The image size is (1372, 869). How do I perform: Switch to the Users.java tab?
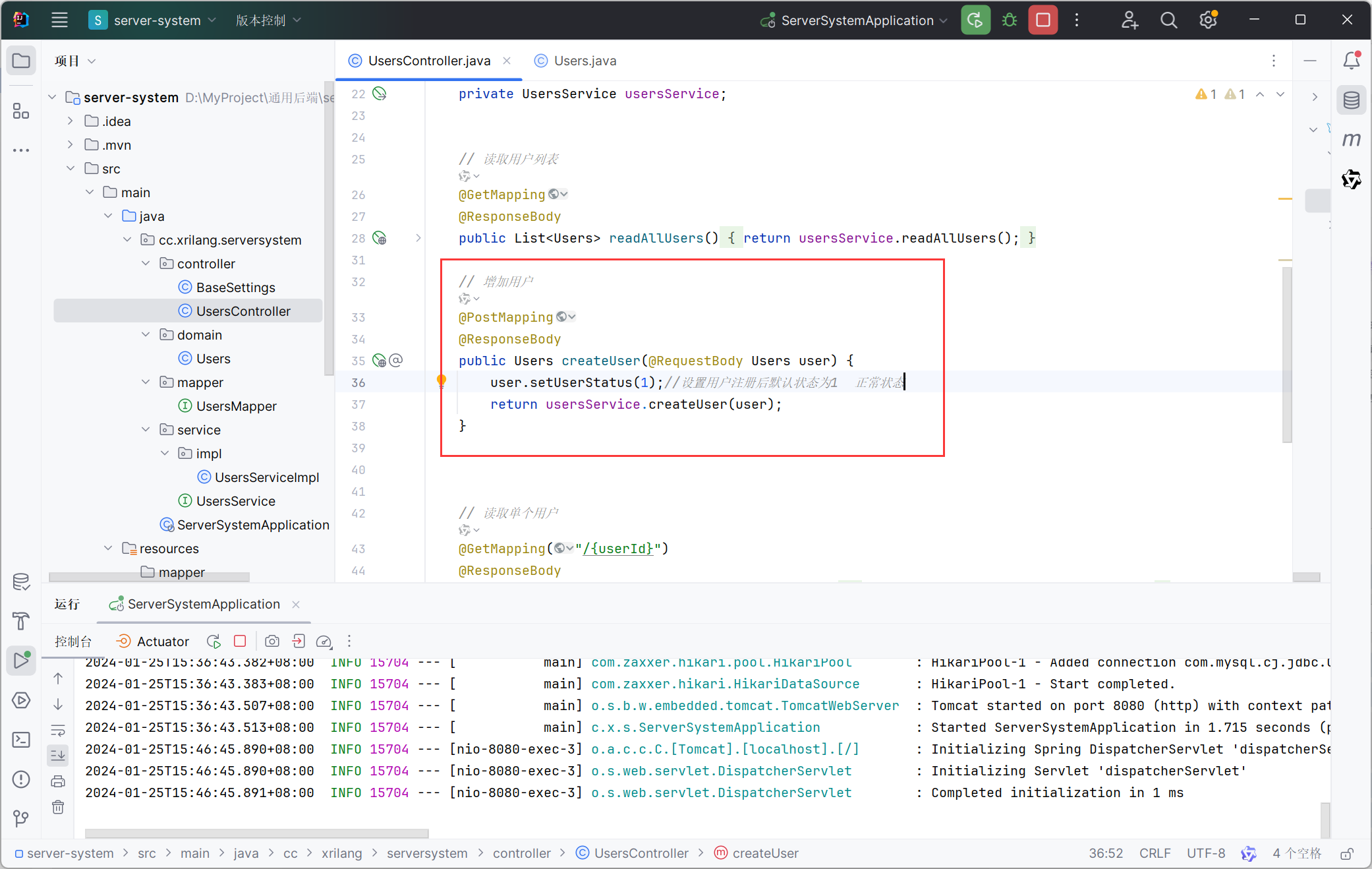point(575,61)
